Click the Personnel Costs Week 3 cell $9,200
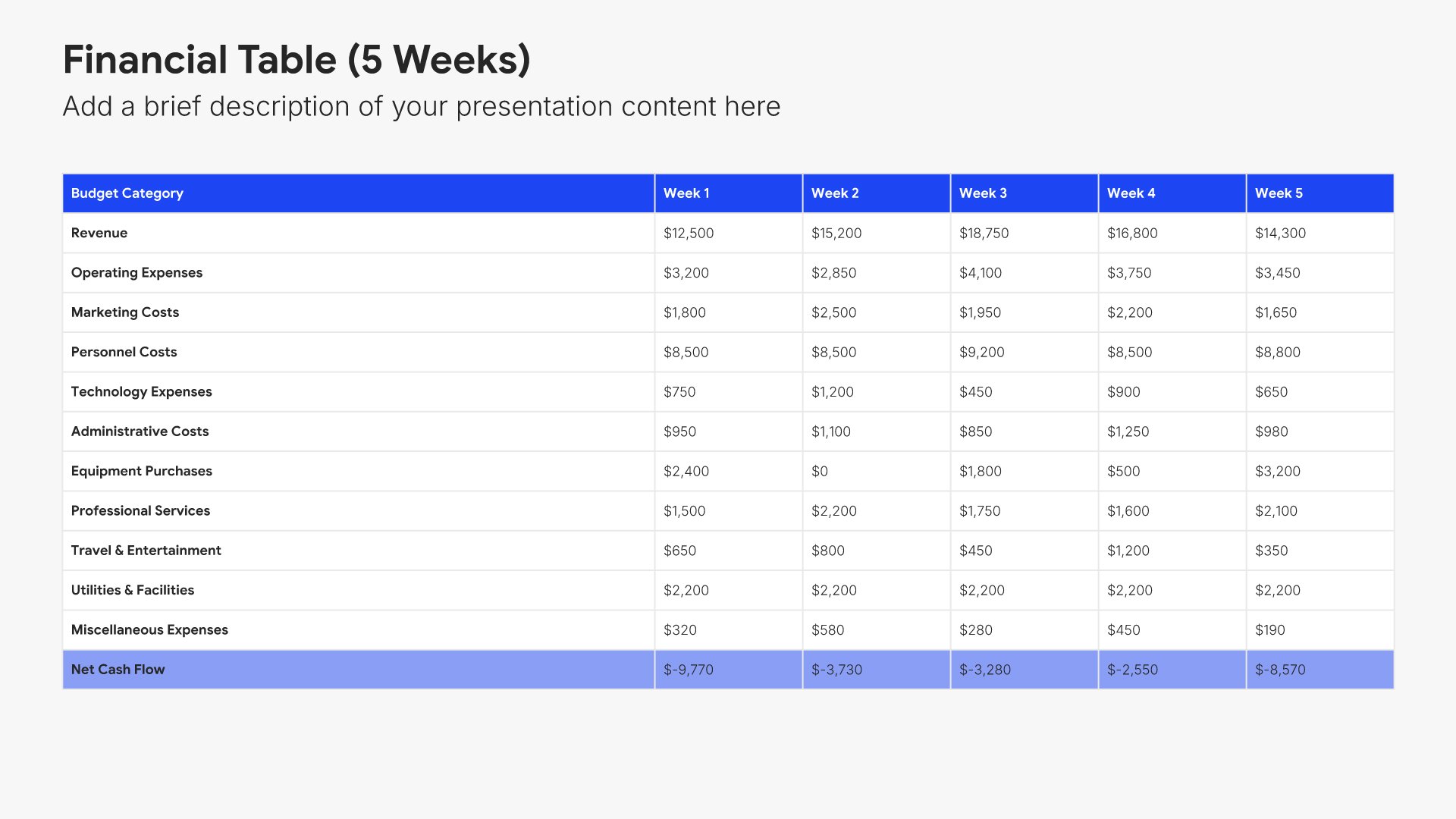Image resolution: width=1456 pixels, height=819 pixels. point(982,352)
